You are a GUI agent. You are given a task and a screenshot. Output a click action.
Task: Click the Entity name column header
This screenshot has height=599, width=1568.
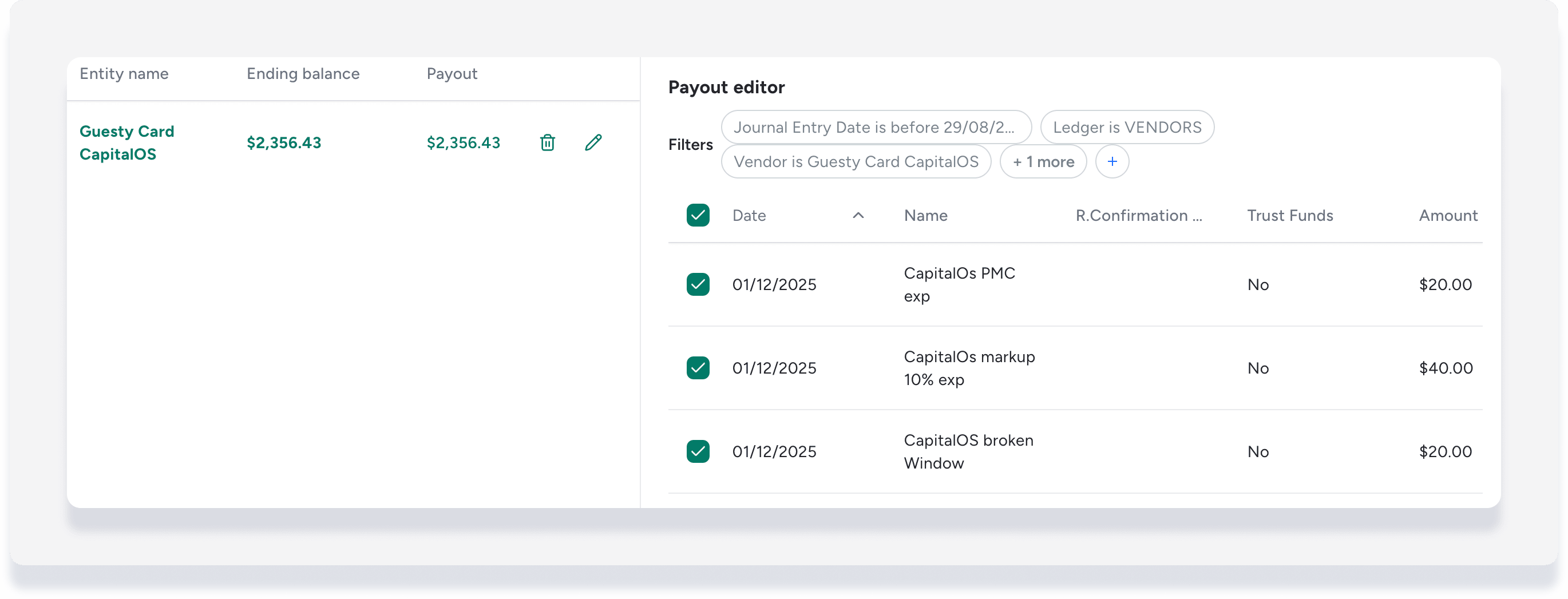(124, 74)
